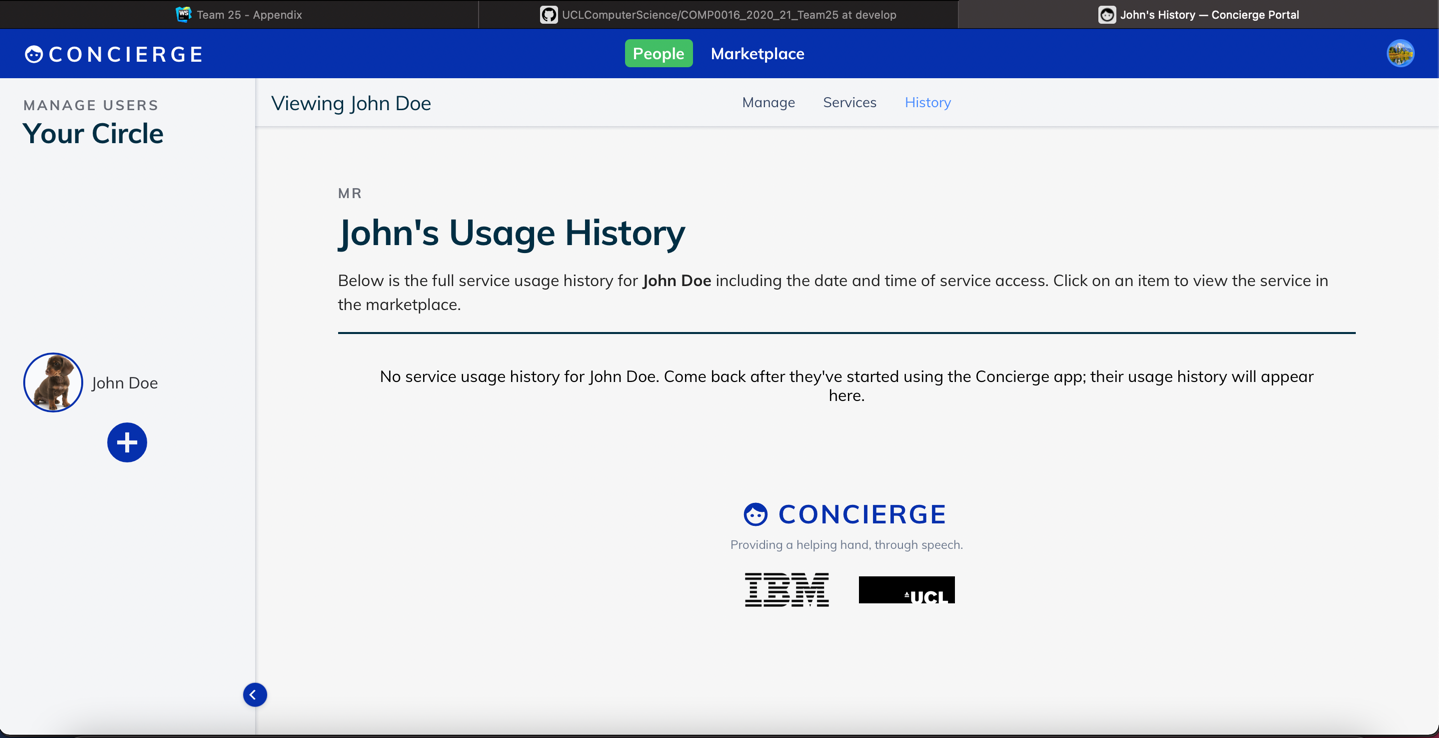1439x738 pixels.
Task: Switch to Team 25 - Appendix browser tab
Action: pyautogui.click(x=239, y=14)
